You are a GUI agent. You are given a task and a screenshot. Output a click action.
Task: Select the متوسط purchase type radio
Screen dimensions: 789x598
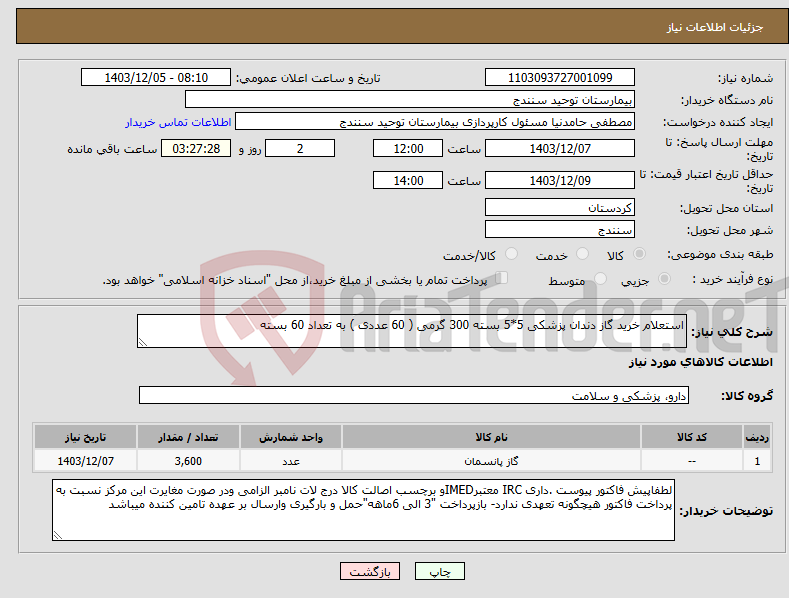(x=600, y=279)
